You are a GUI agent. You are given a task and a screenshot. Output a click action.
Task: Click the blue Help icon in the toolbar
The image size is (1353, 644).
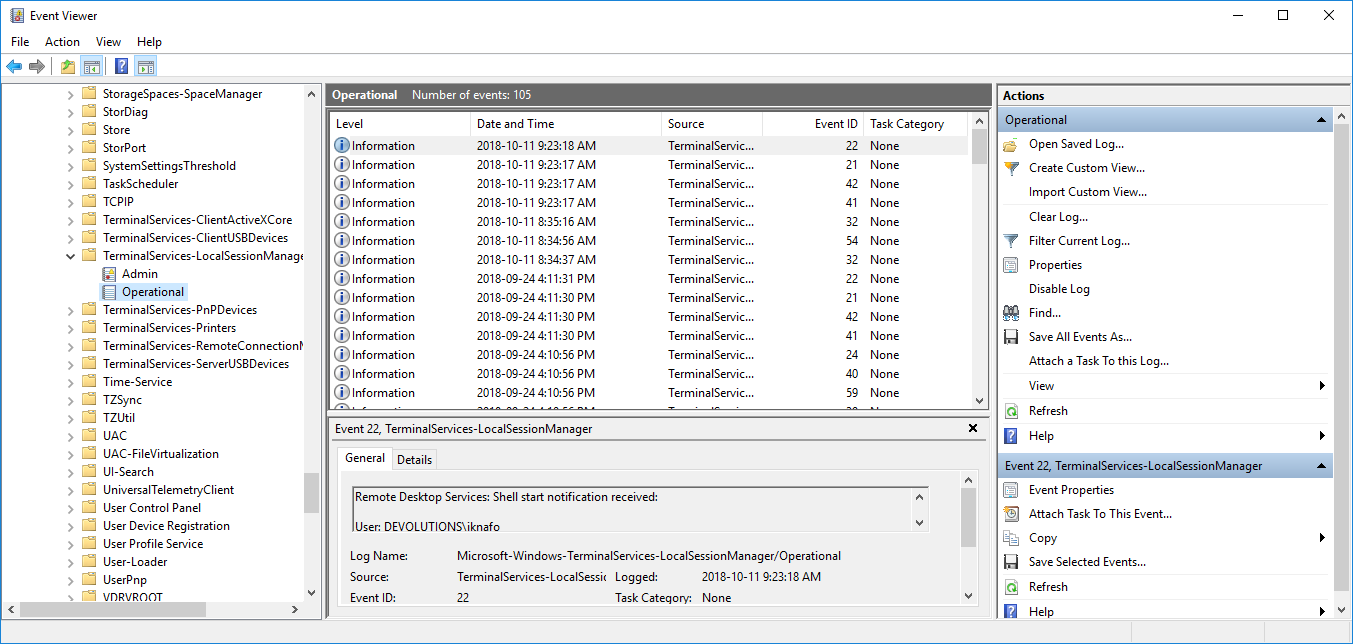point(121,67)
